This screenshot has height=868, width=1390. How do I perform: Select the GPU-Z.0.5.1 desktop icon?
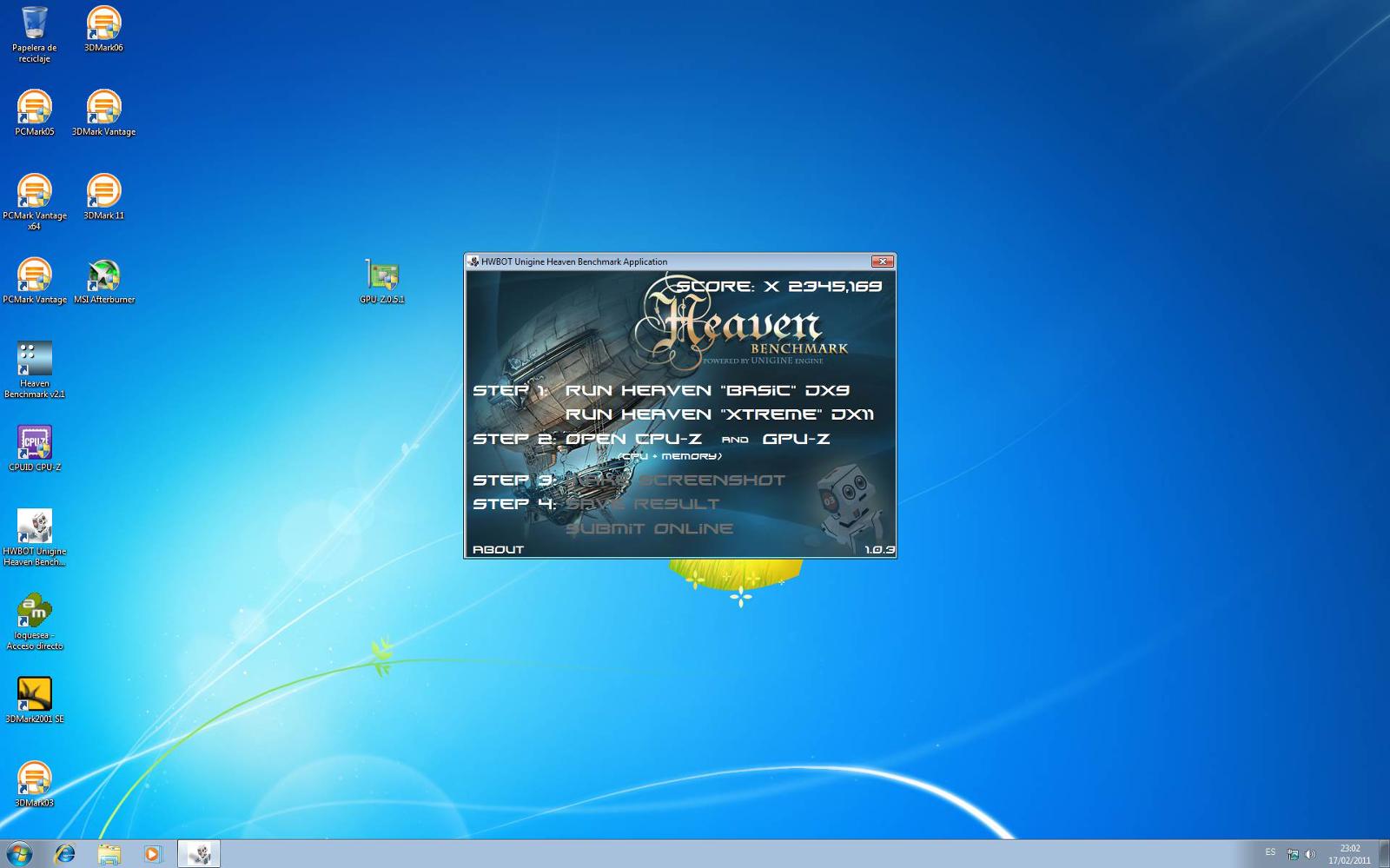(382, 281)
